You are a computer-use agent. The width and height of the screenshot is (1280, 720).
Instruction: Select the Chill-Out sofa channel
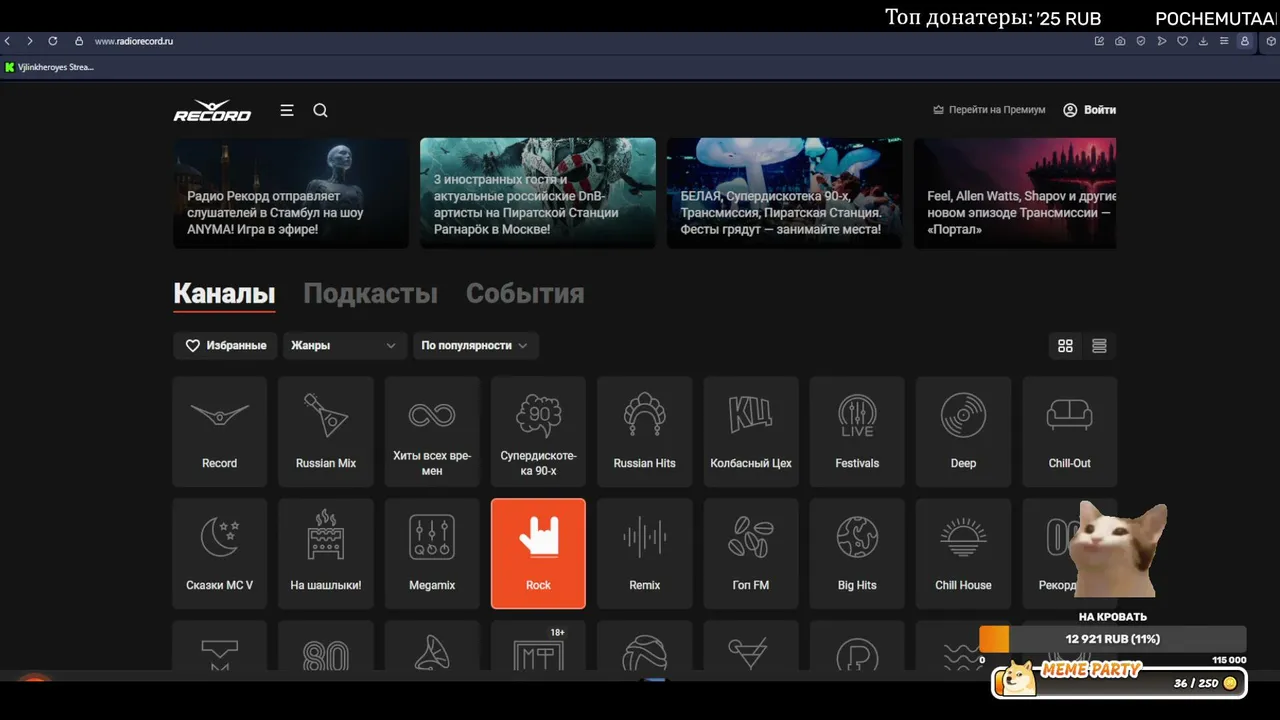1070,431
